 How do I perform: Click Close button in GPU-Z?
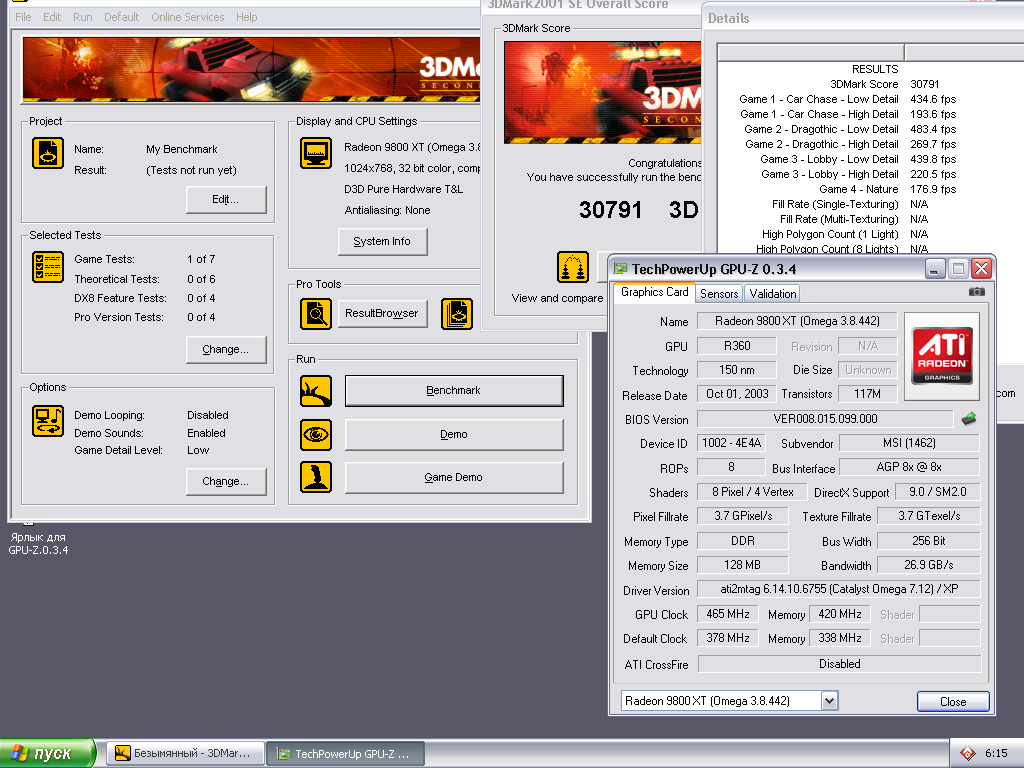953,701
